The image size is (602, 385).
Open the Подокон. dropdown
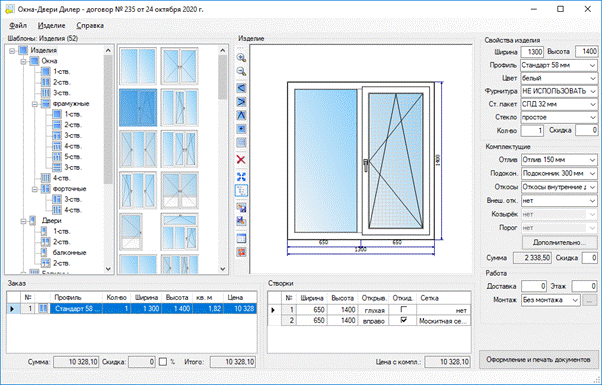click(x=592, y=173)
